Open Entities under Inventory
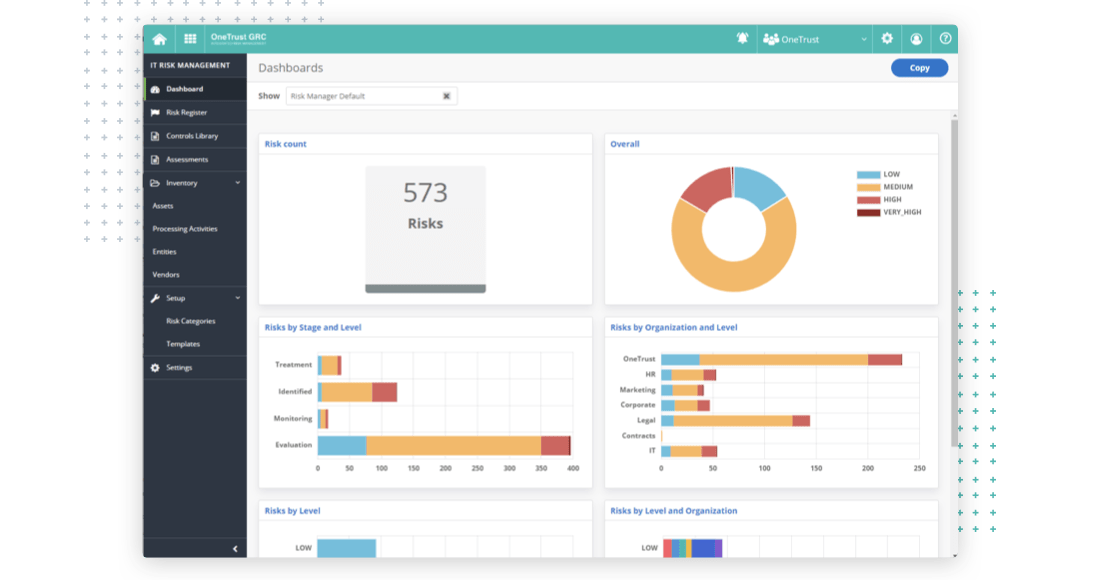The width and height of the screenshot is (1100, 580). (x=164, y=252)
